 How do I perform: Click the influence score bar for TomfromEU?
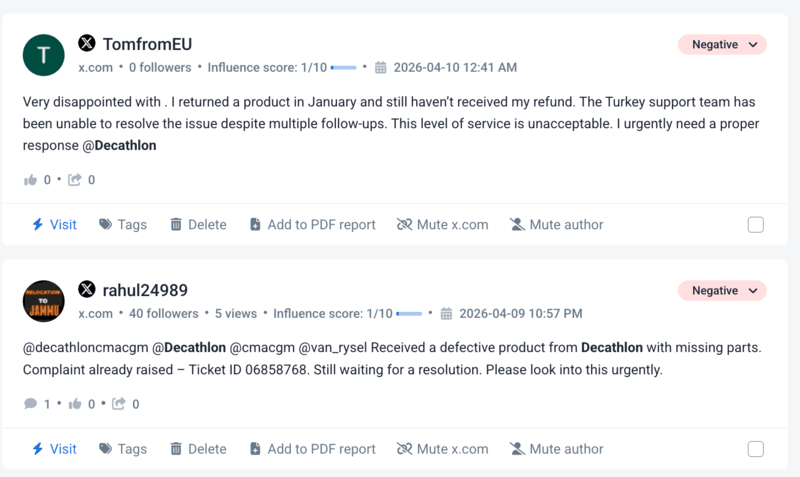coord(343,68)
